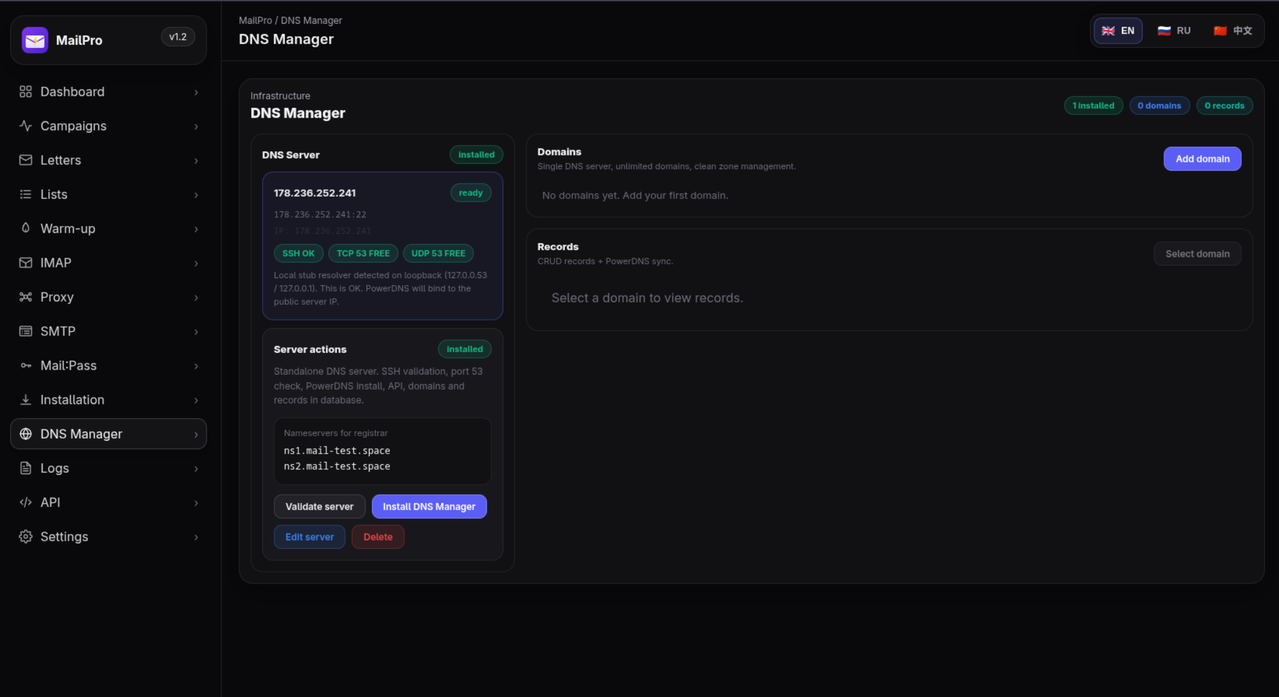Screen dimensions: 1279x697
Task: Expand the Lists menu chevron
Action: click(196, 194)
